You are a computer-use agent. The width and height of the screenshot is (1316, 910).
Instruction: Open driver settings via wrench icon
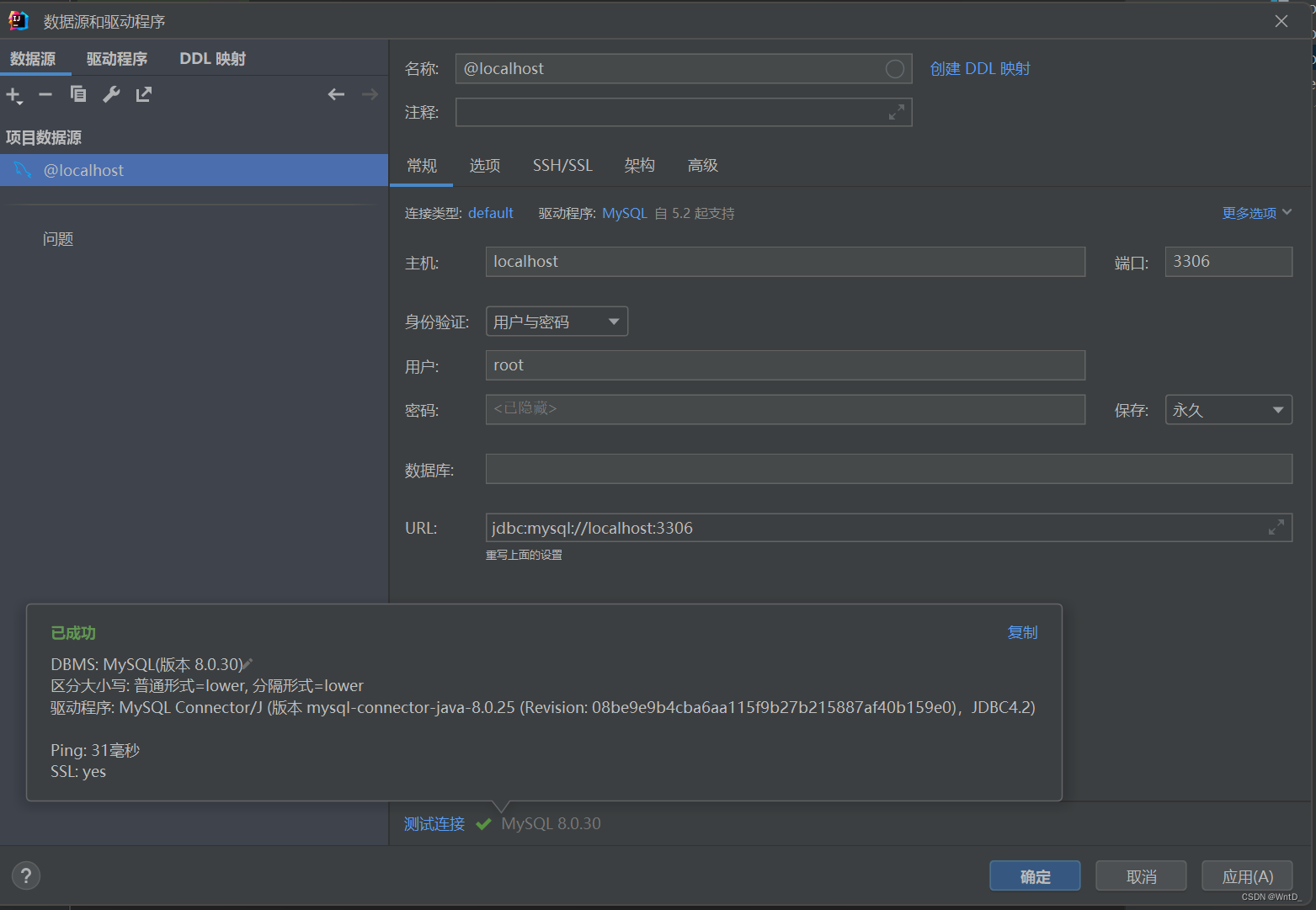click(x=111, y=94)
